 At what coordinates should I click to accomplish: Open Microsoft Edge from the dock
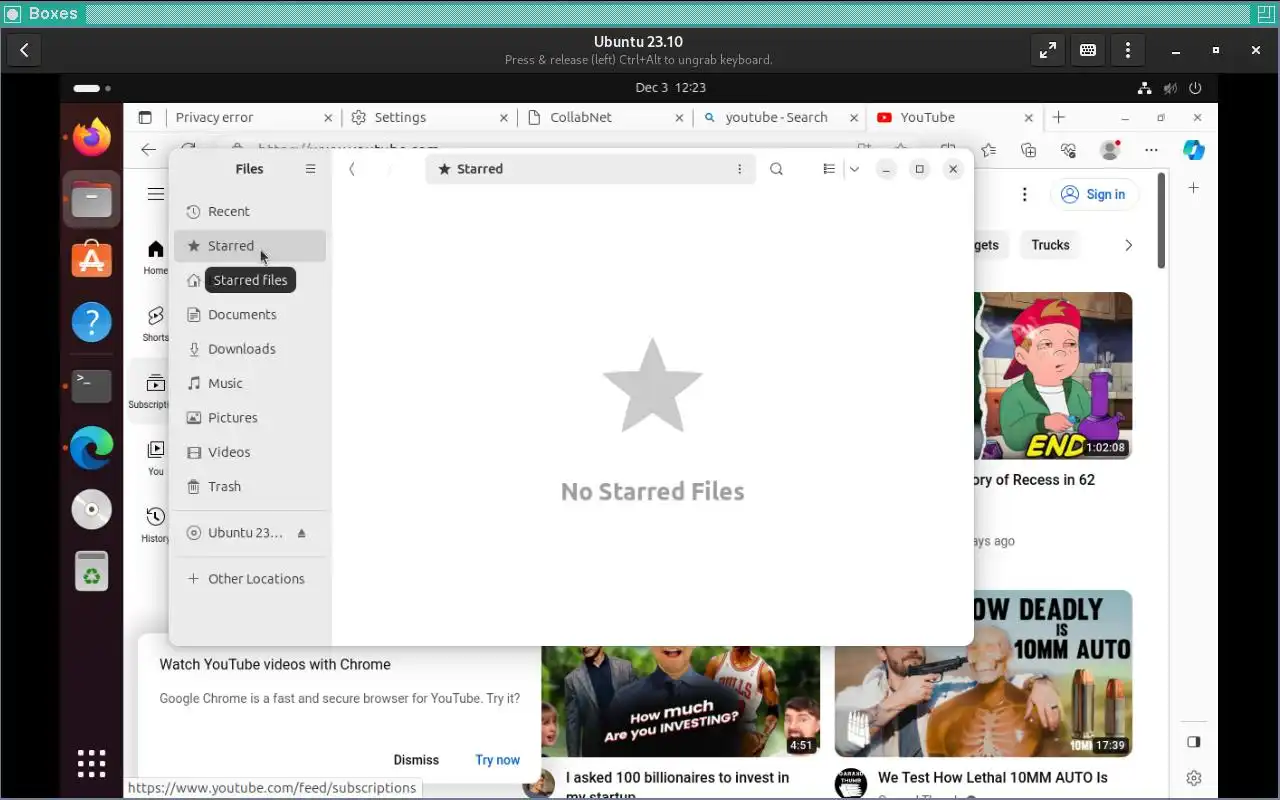point(92,447)
